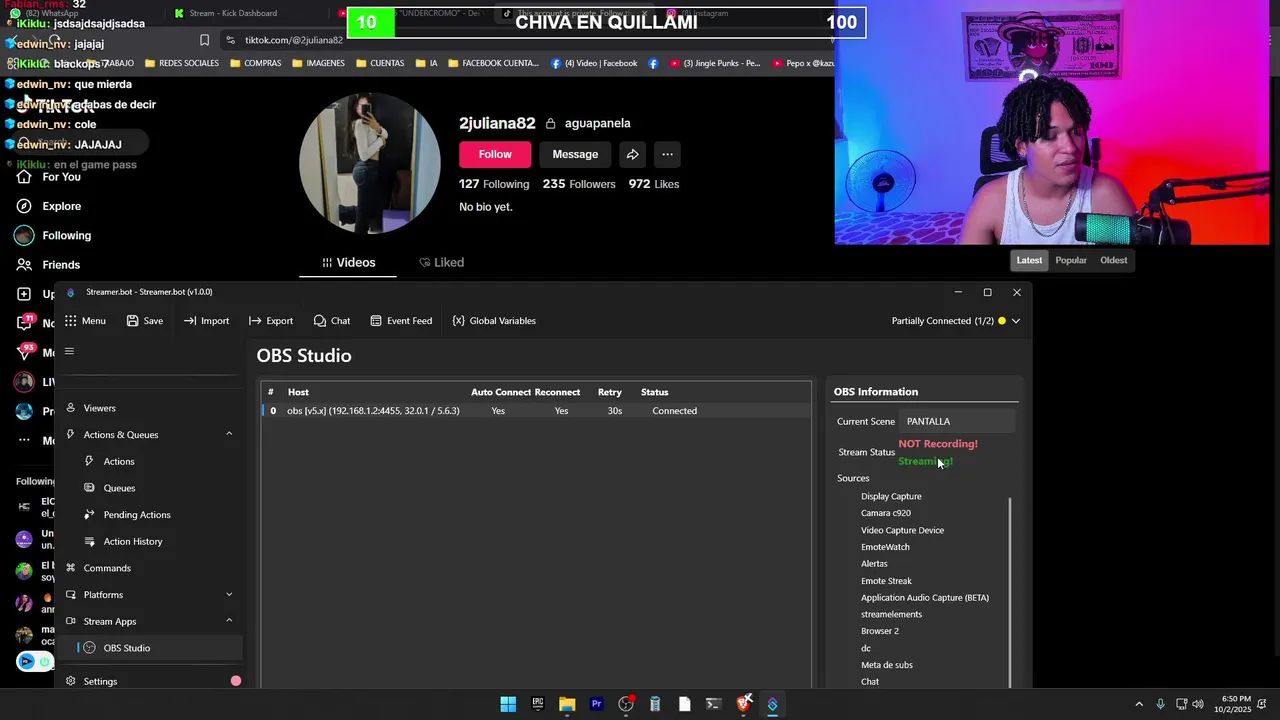Click the Message button on TikTok profile
This screenshot has height=720, width=1280.
coord(575,154)
